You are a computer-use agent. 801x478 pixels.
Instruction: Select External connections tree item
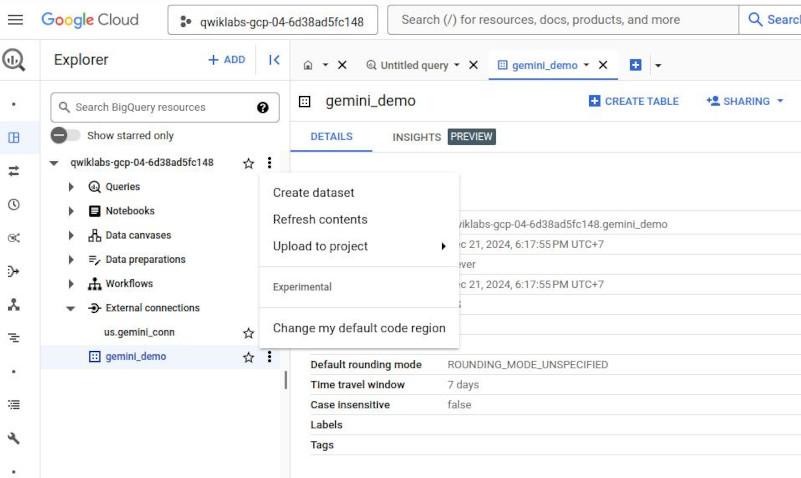tap(152, 308)
